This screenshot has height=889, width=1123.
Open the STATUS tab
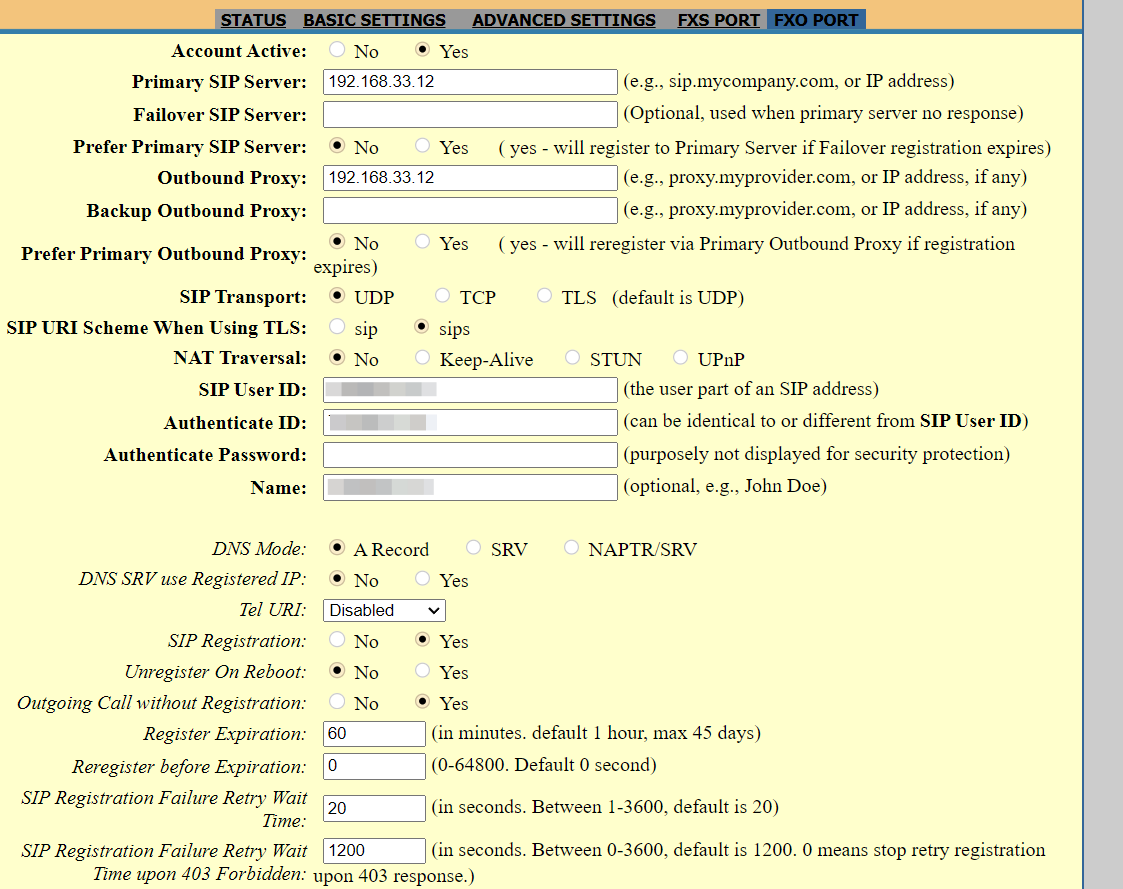point(253,20)
